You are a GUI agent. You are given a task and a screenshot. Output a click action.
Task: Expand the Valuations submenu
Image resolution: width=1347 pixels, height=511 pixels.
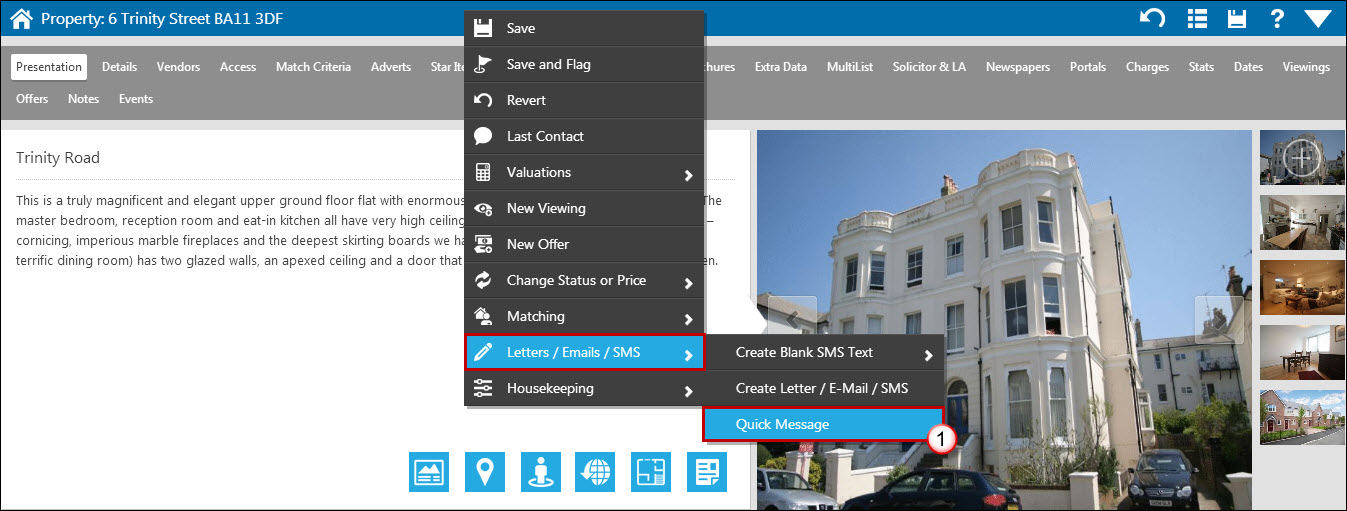[584, 172]
